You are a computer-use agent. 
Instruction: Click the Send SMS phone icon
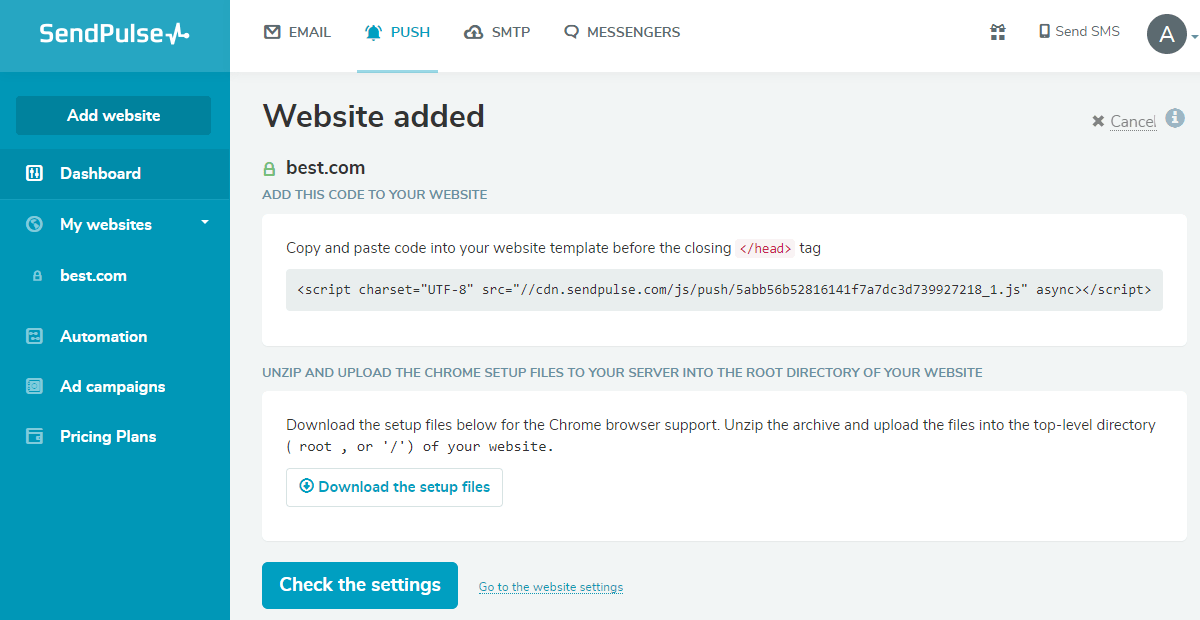click(x=1044, y=32)
